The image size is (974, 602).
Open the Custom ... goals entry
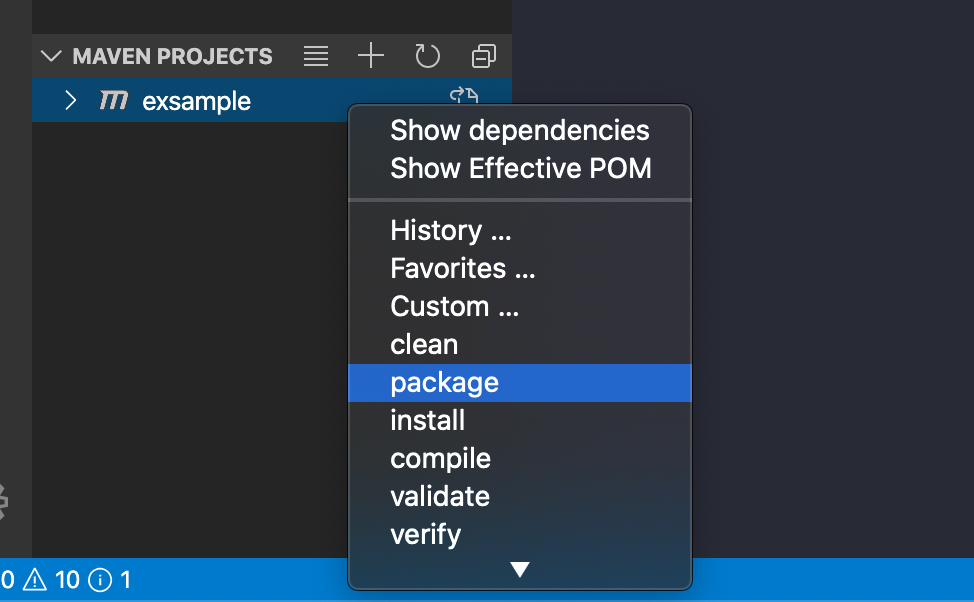pos(454,306)
